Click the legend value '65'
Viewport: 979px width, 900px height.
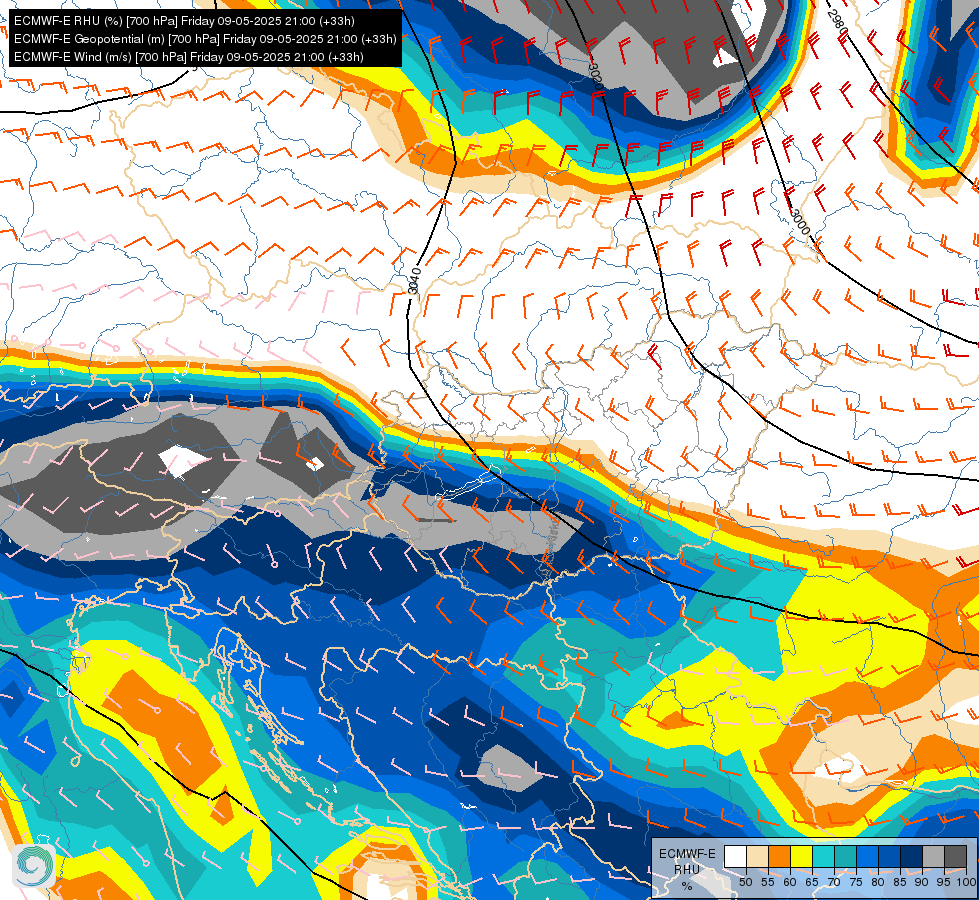(x=812, y=882)
